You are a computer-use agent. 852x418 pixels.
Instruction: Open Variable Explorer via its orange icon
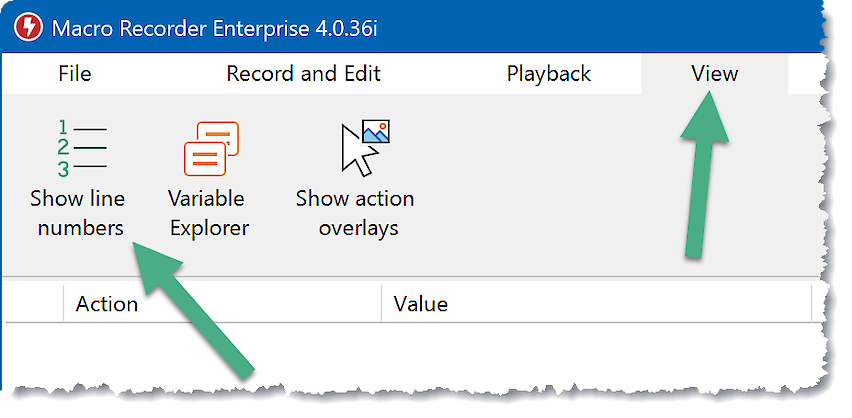pos(211,148)
